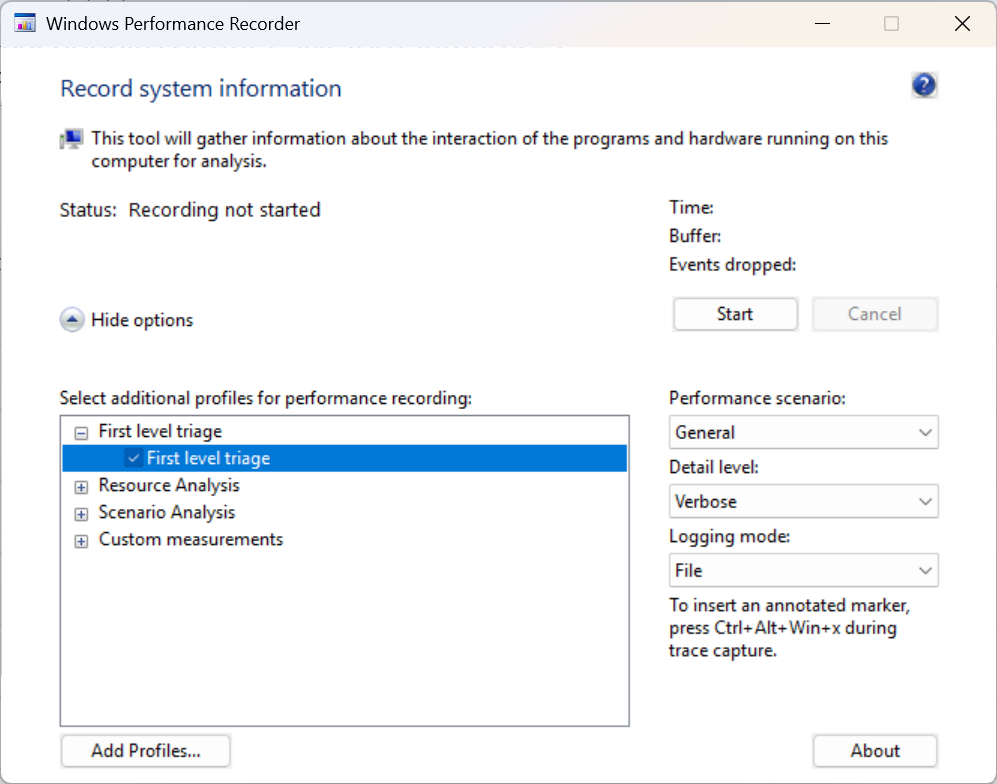Expand the Scenario Analysis tree node
The image size is (997, 784).
(81, 513)
